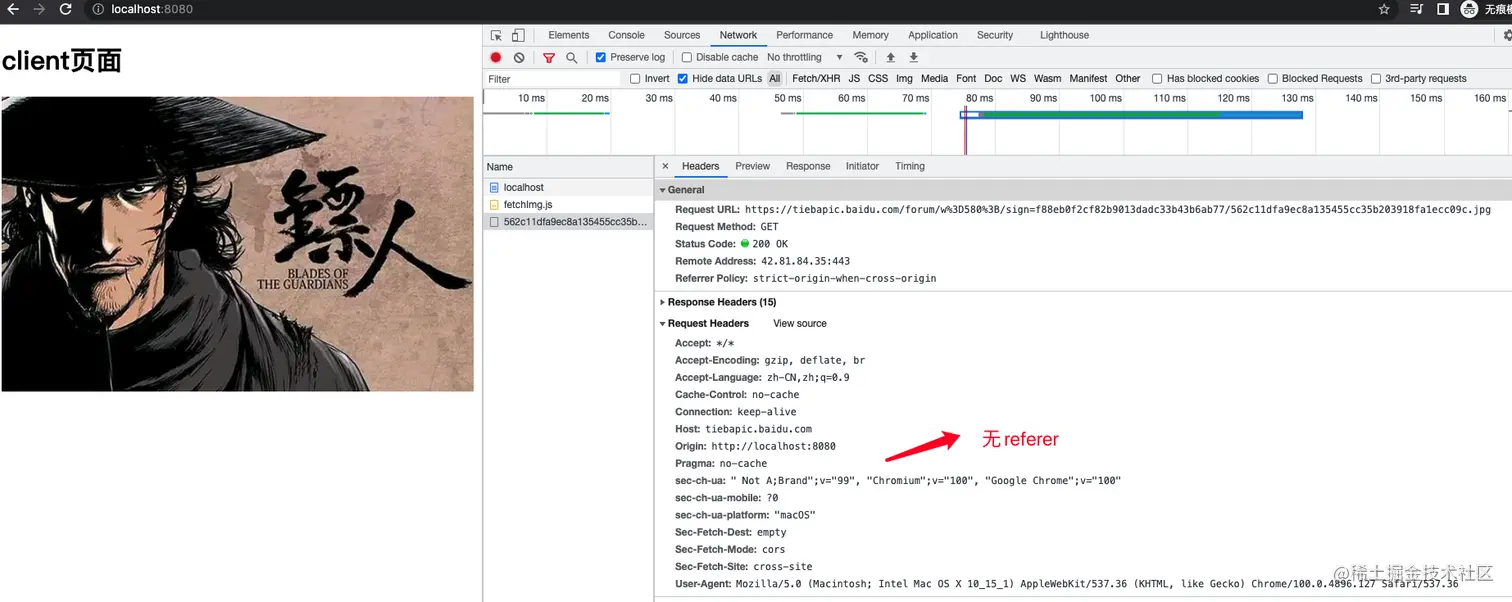Toggle the red filter funnel icon

click(x=549, y=58)
